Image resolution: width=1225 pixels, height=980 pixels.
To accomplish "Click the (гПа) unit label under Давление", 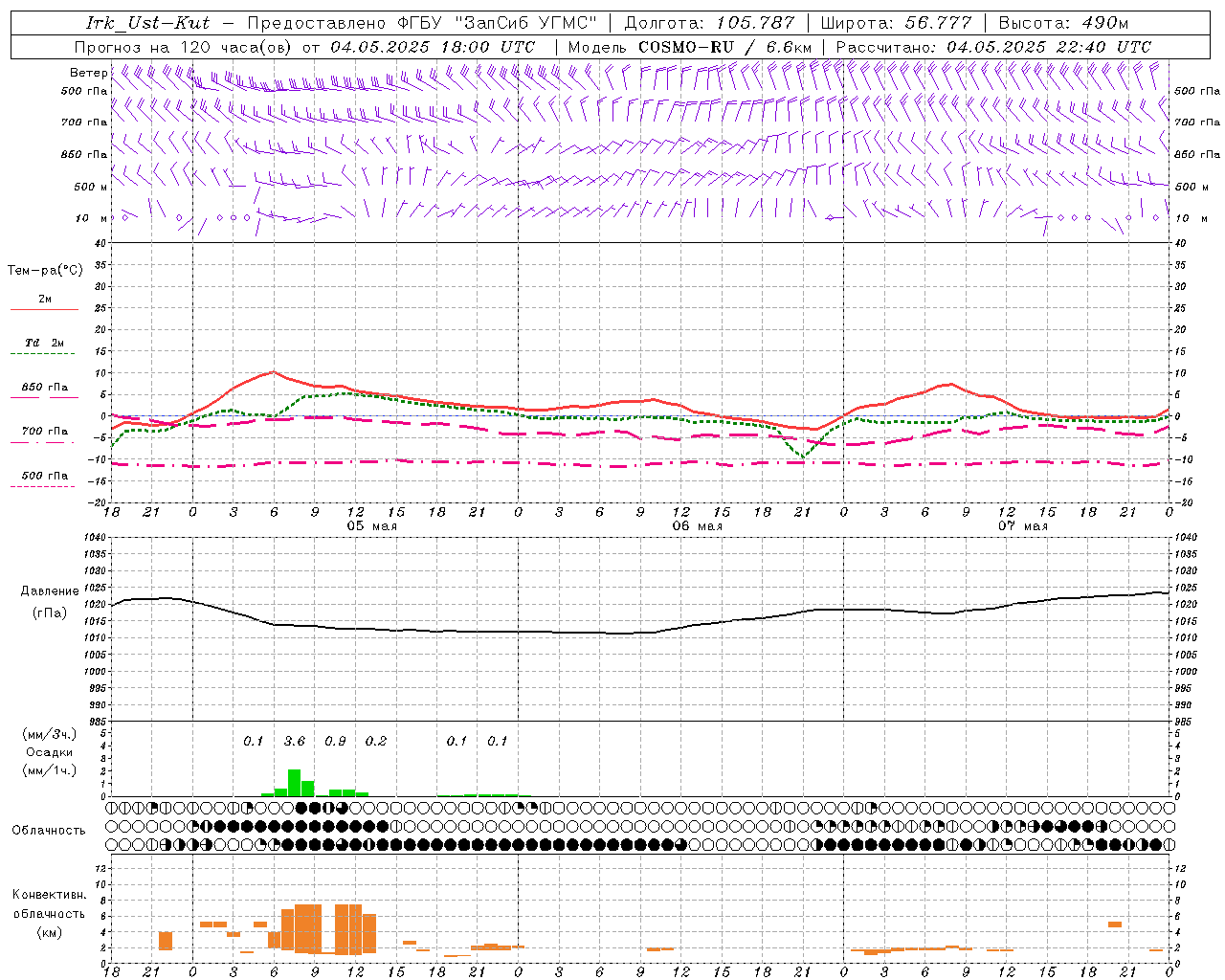I will (x=48, y=612).
